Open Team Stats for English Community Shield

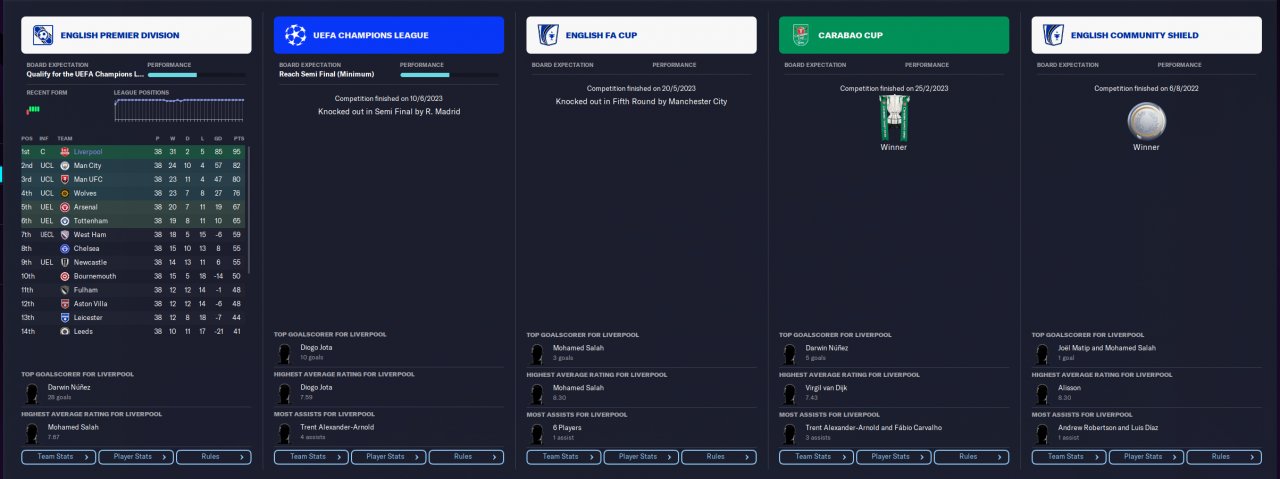pos(1070,457)
